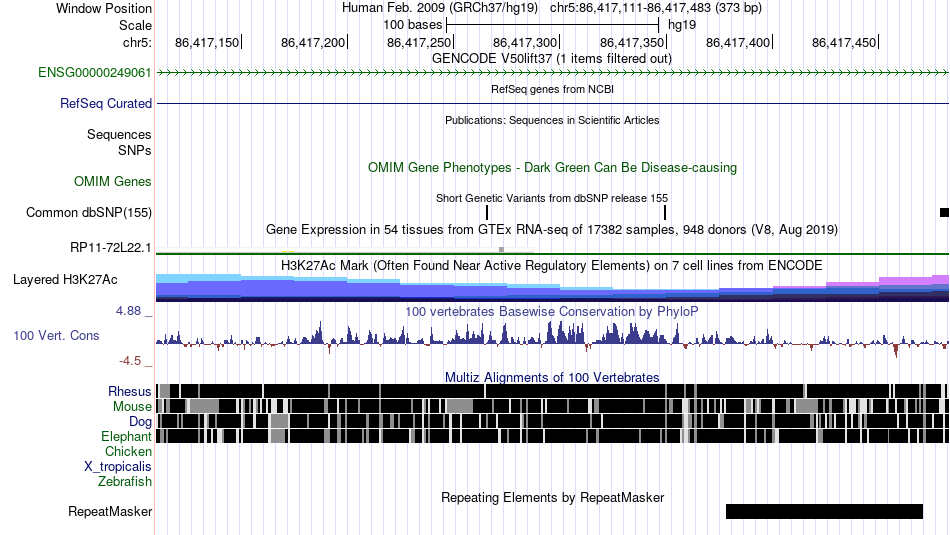Select the Dog alignment row label
Screen dimensions: 950x535
coord(140,422)
